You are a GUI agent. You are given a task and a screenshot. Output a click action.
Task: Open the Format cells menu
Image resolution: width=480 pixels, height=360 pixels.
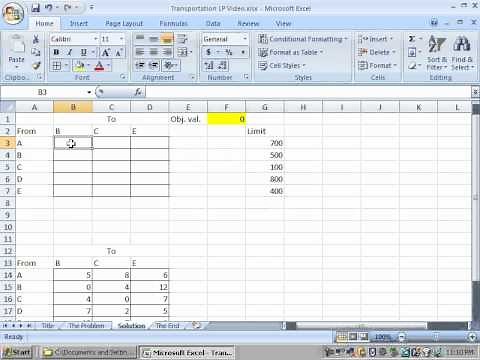coord(377,66)
